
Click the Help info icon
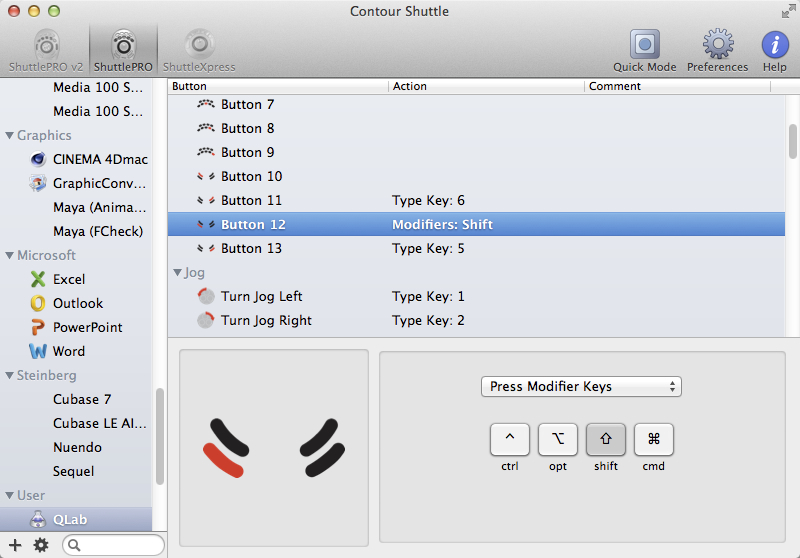pyautogui.click(x=774, y=46)
